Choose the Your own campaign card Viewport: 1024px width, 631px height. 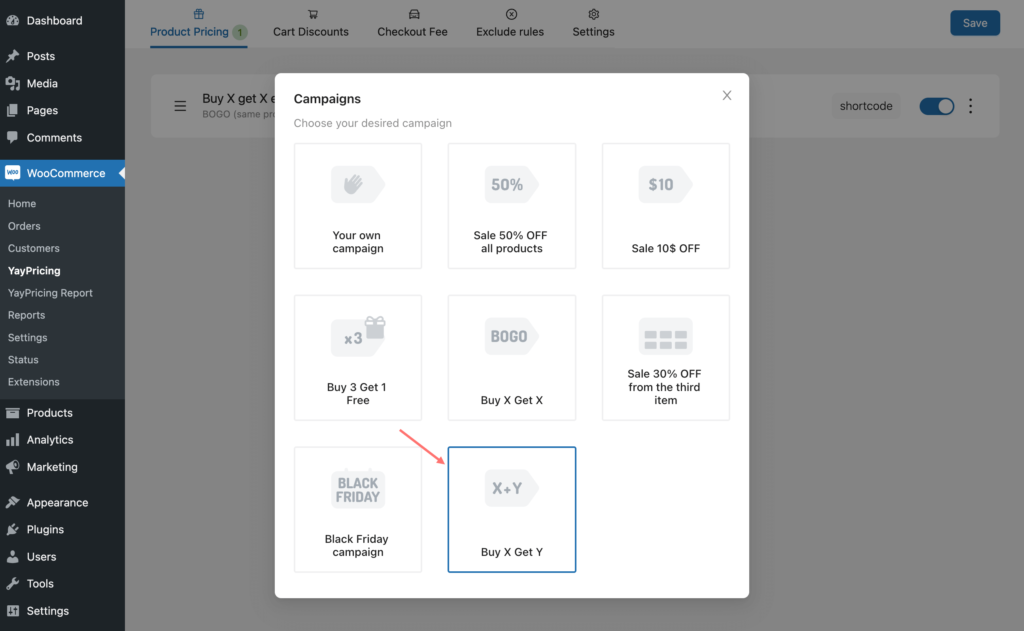coord(358,206)
